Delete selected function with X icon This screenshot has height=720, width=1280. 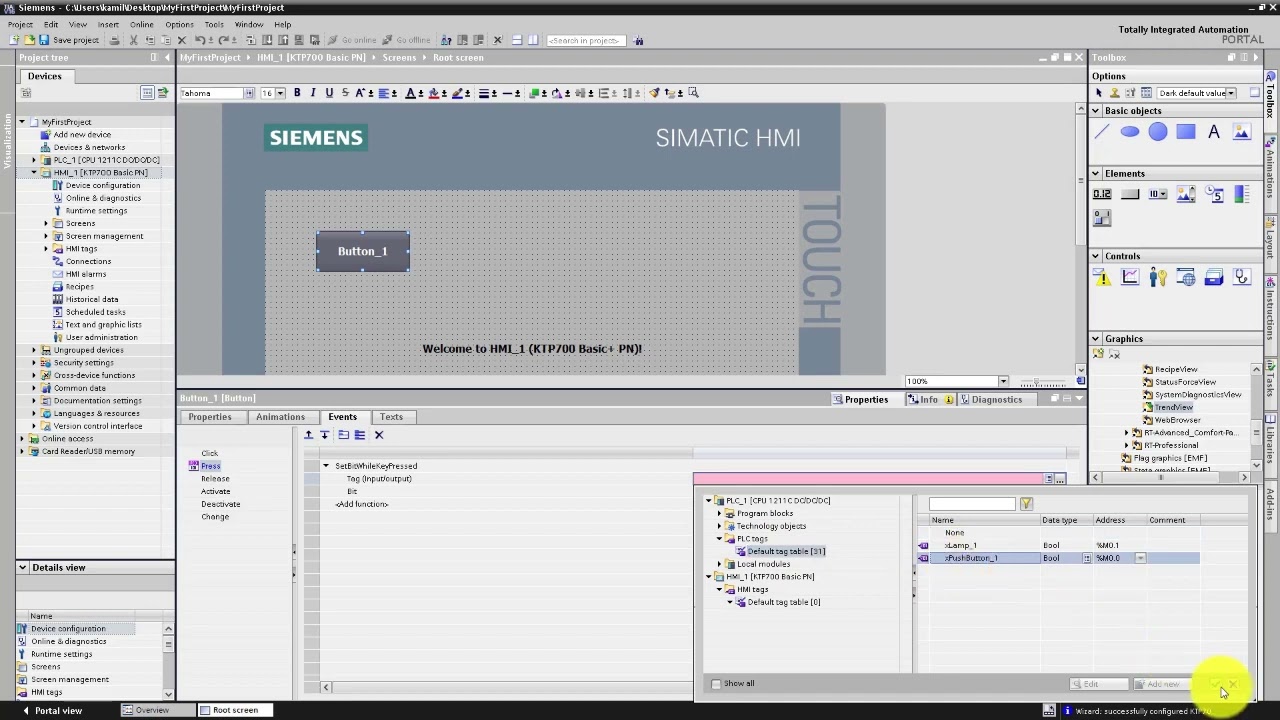(379, 435)
